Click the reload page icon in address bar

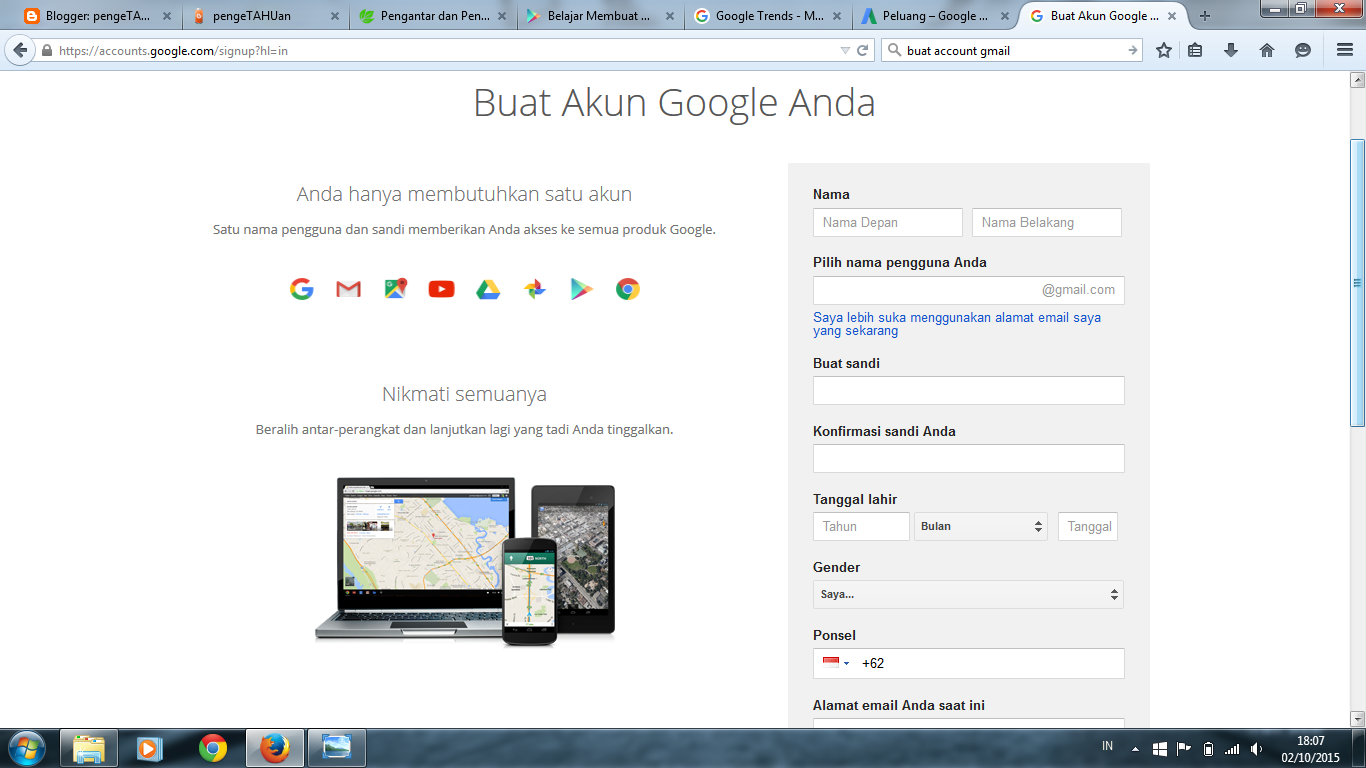pyautogui.click(x=863, y=50)
